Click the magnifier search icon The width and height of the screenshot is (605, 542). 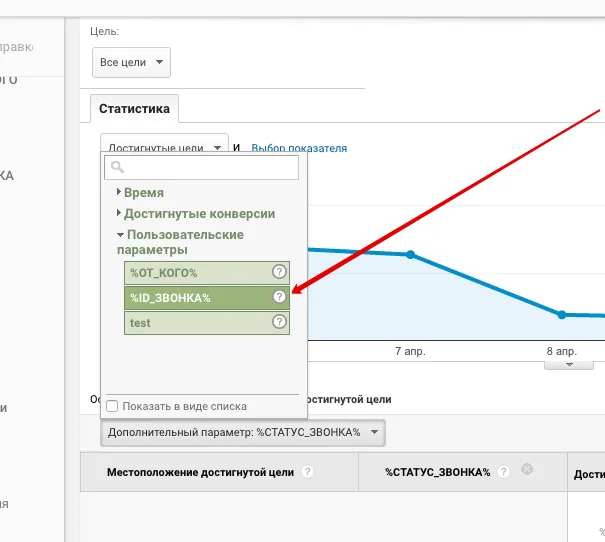coord(117,167)
